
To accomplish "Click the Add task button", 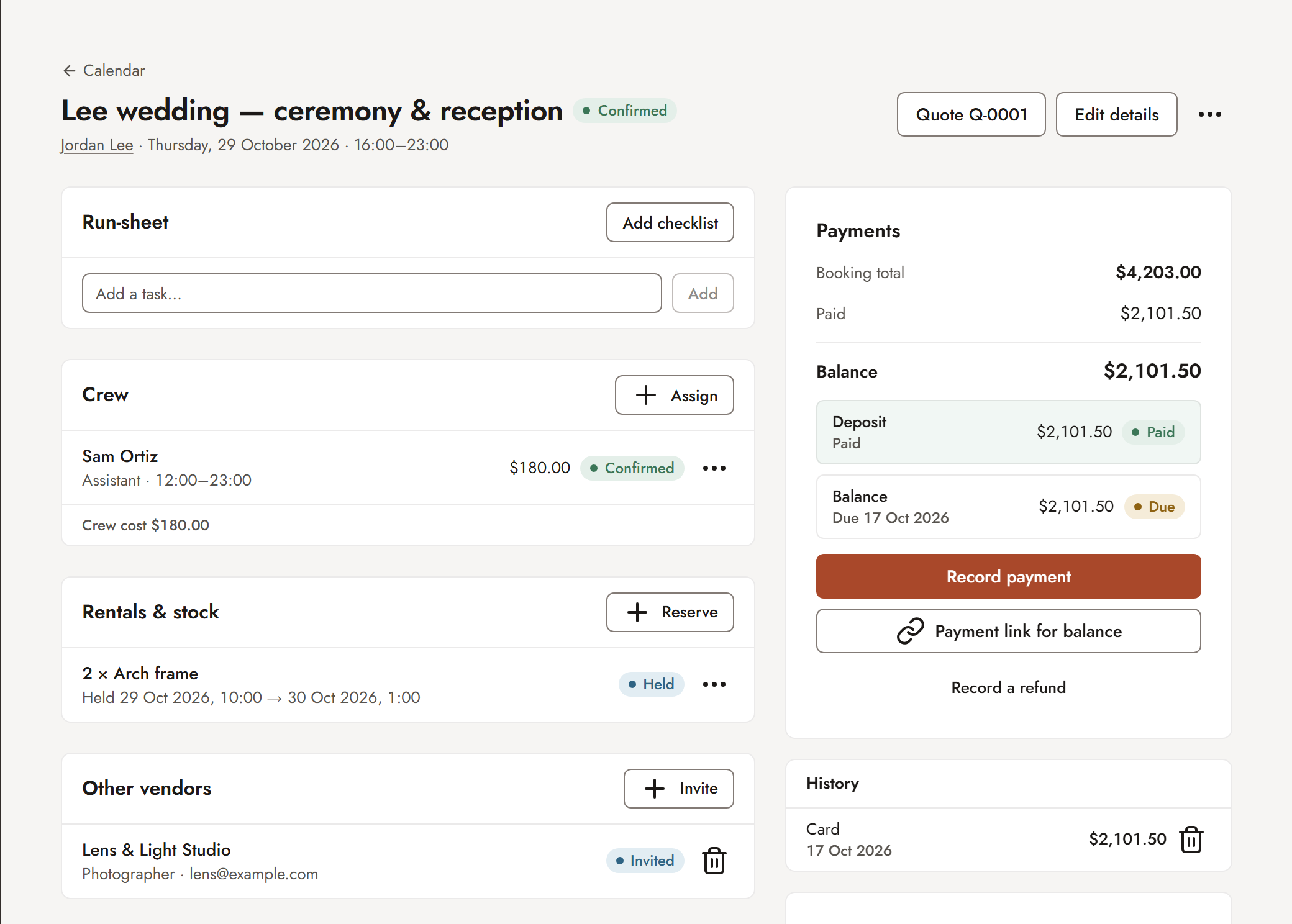I will 703,293.
